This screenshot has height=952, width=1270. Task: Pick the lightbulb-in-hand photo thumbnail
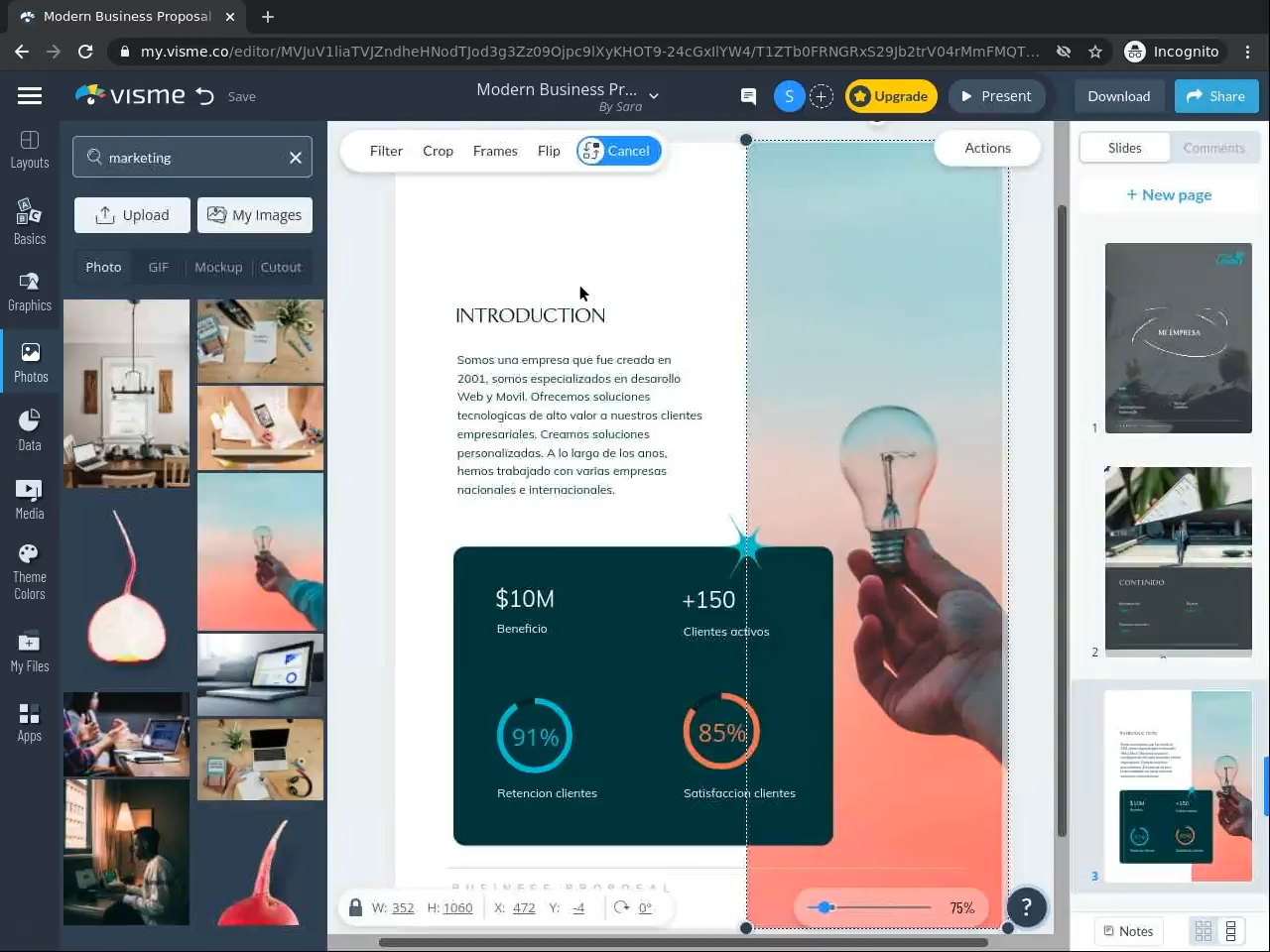tap(260, 551)
